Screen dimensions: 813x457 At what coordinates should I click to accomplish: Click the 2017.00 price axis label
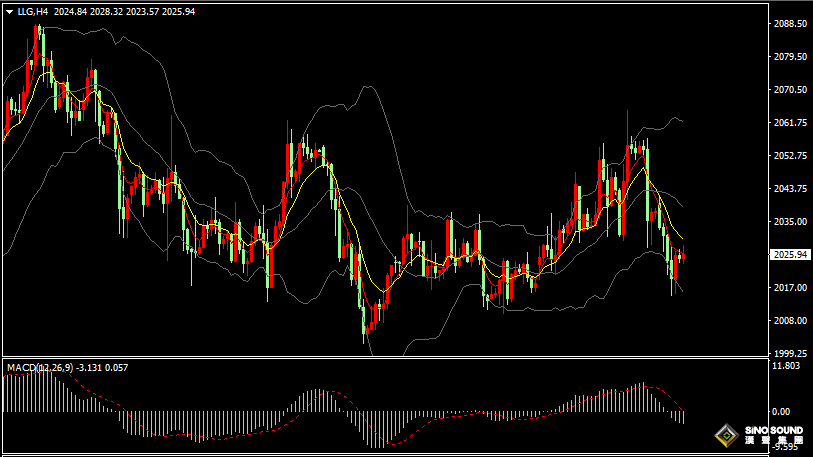pyautogui.click(x=791, y=288)
